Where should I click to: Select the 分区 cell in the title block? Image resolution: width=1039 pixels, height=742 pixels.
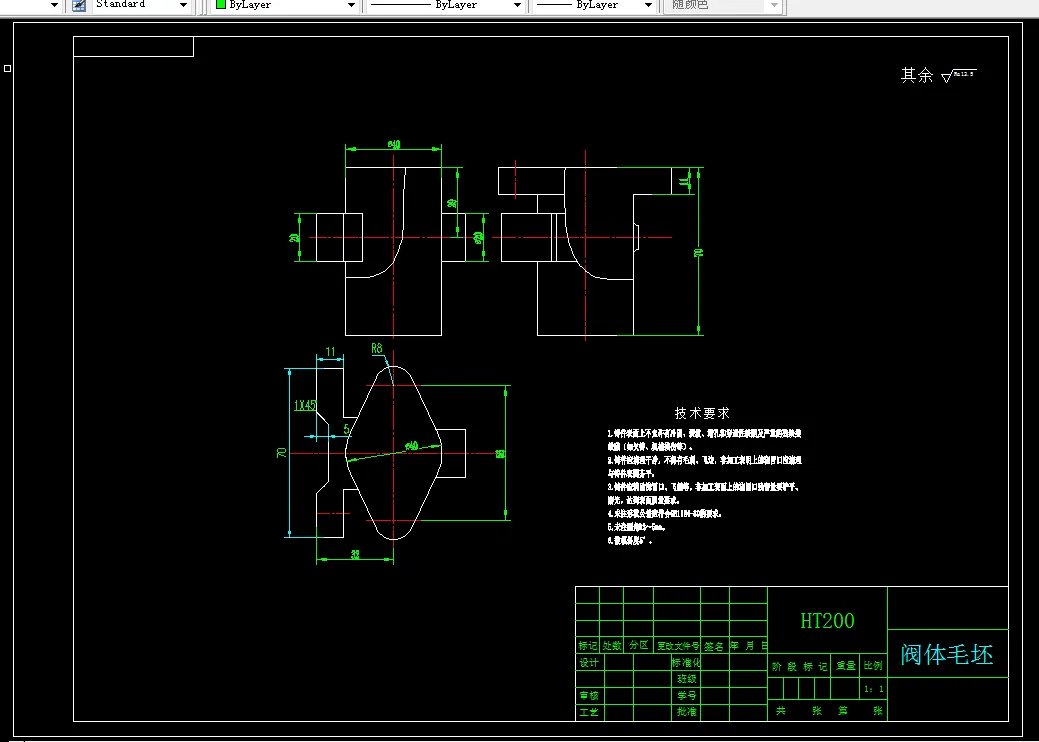pos(639,645)
